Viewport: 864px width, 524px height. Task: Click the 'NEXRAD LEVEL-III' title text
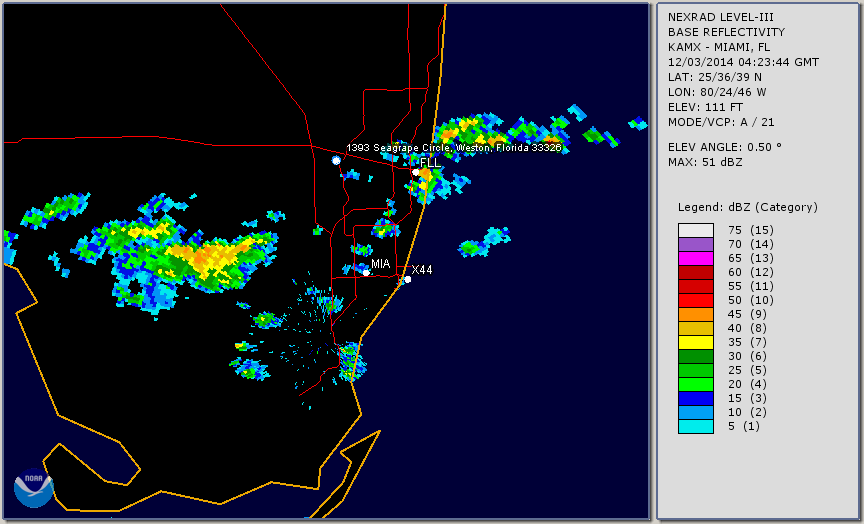[722, 17]
